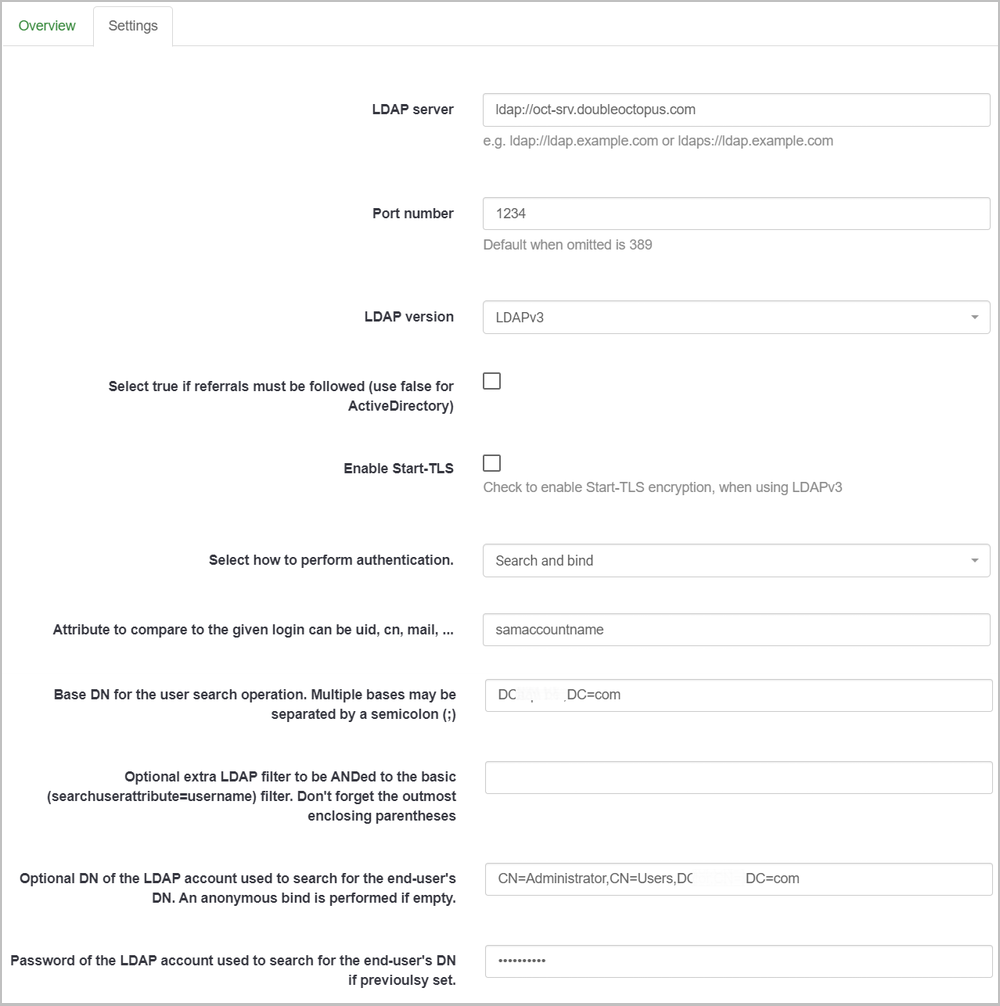Click the LDAP version label
Image resolution: width=1000 pixels, height=1006 pixels.
tap(409, 317)
